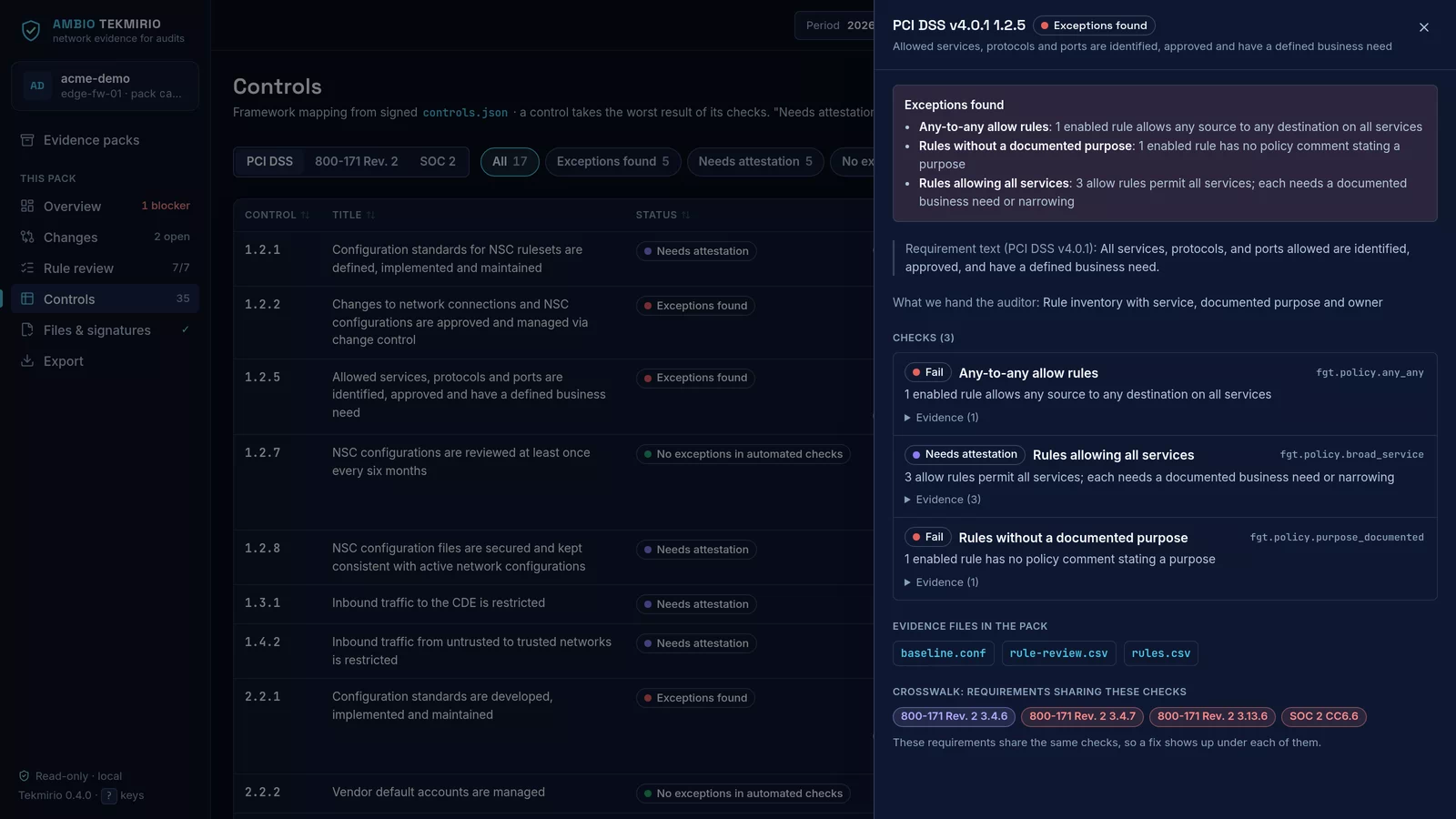
Task: Click Exceptions found status for control 2.2.1
Action: (695, 698)
